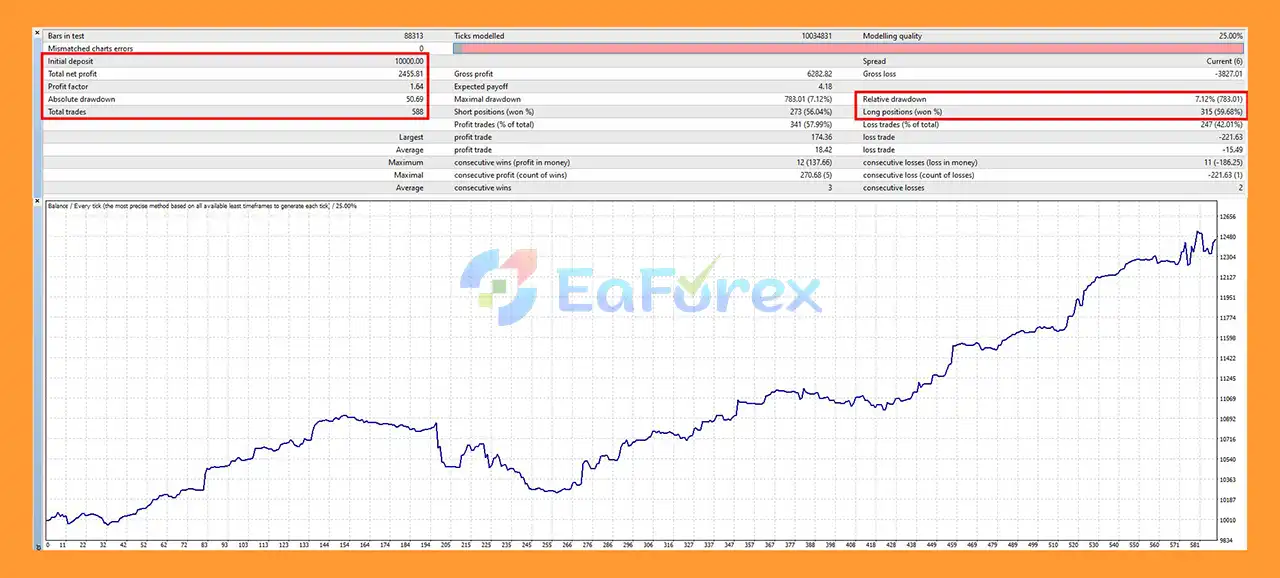1280x578 pixels.
Task: Select the Initial deposit row
Action: [236, 61]
